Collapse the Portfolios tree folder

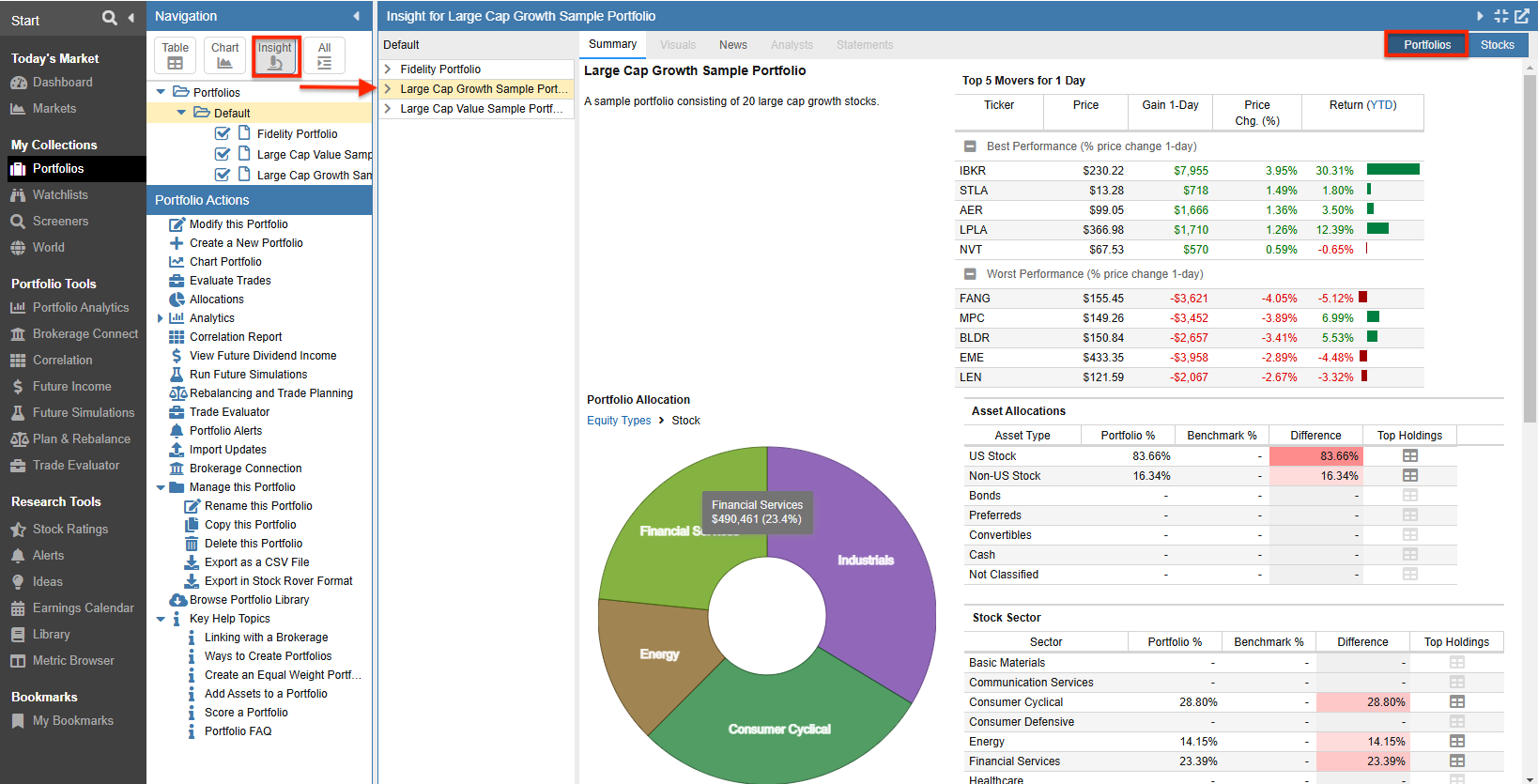point(161,92)
